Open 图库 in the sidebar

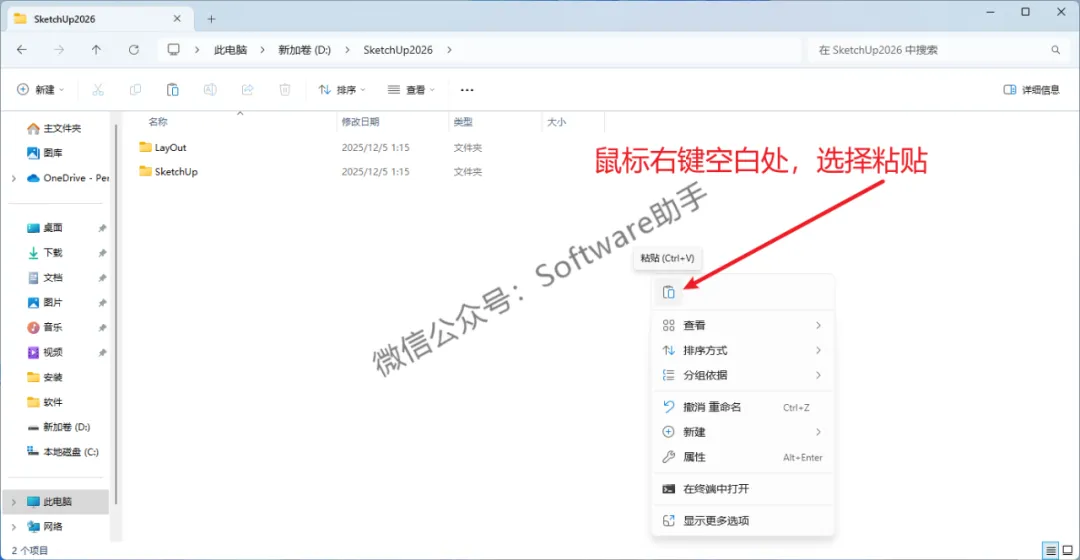(x=45, y=153)
